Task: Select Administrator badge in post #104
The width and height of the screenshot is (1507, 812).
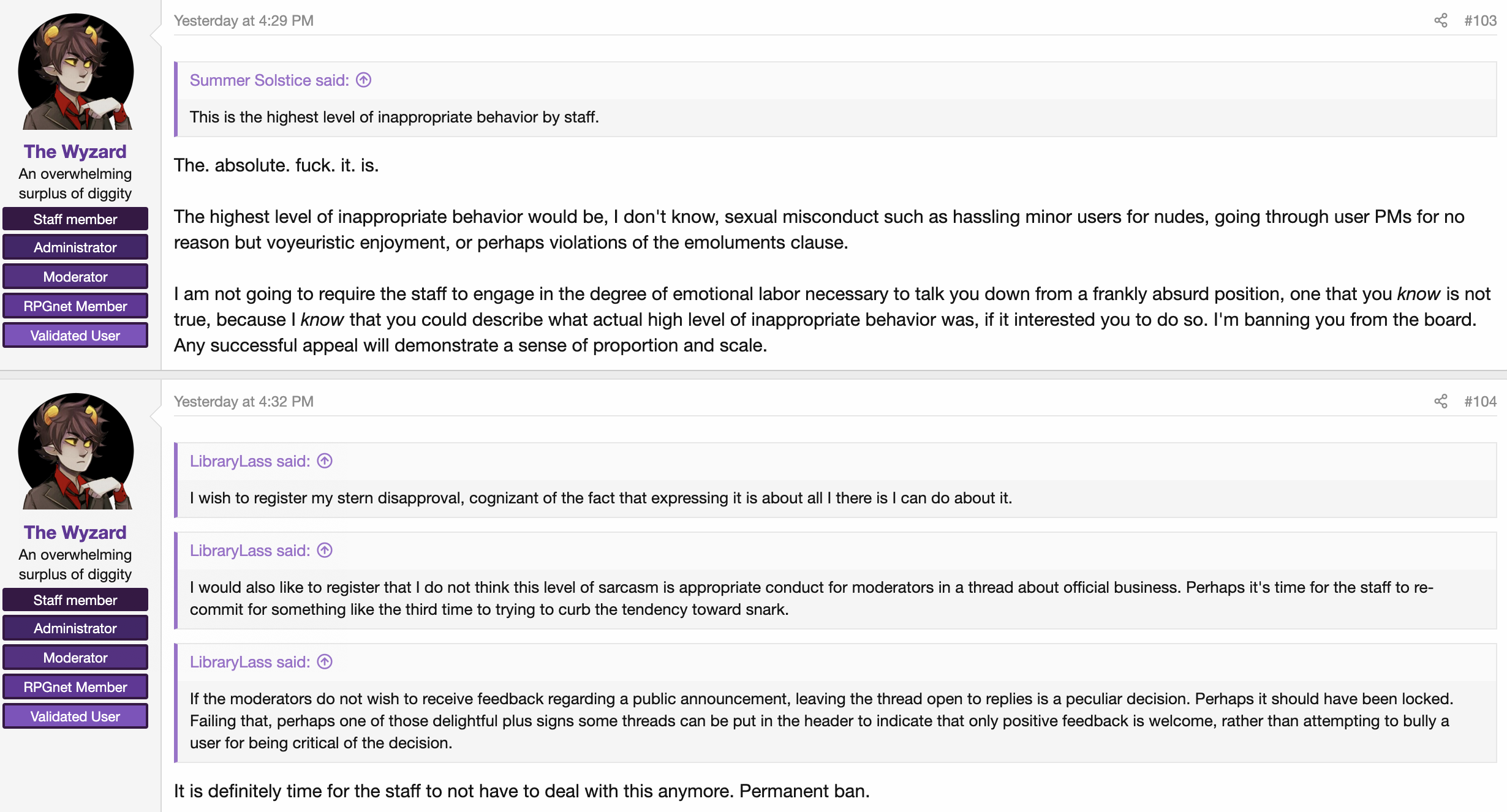Action: 75,628
